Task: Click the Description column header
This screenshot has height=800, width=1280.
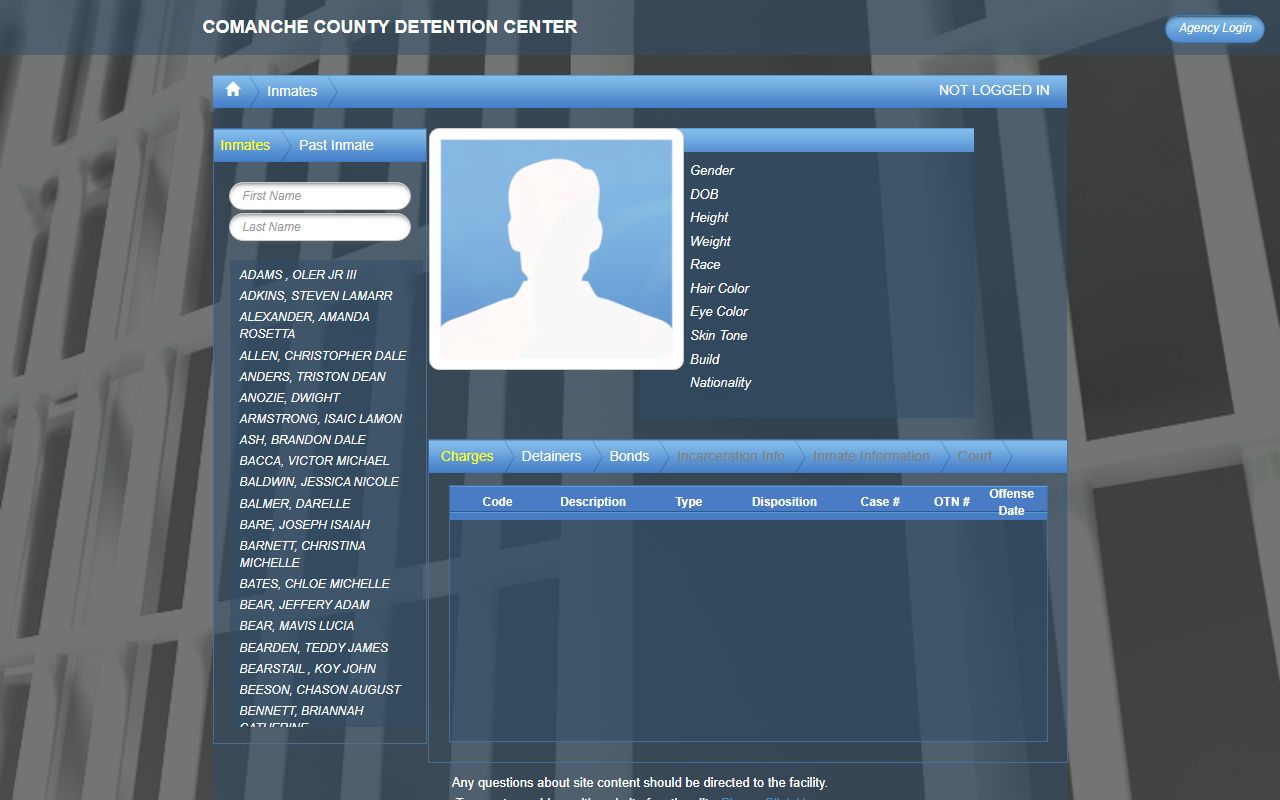Action: [593, 502]
